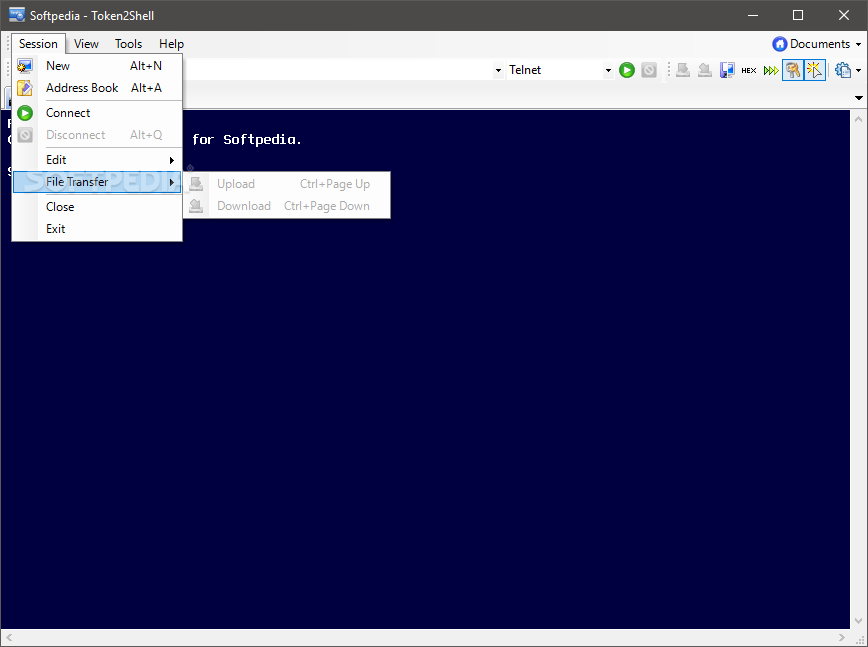
Task: Click the Documents home icon
Action: coord(779,44)
